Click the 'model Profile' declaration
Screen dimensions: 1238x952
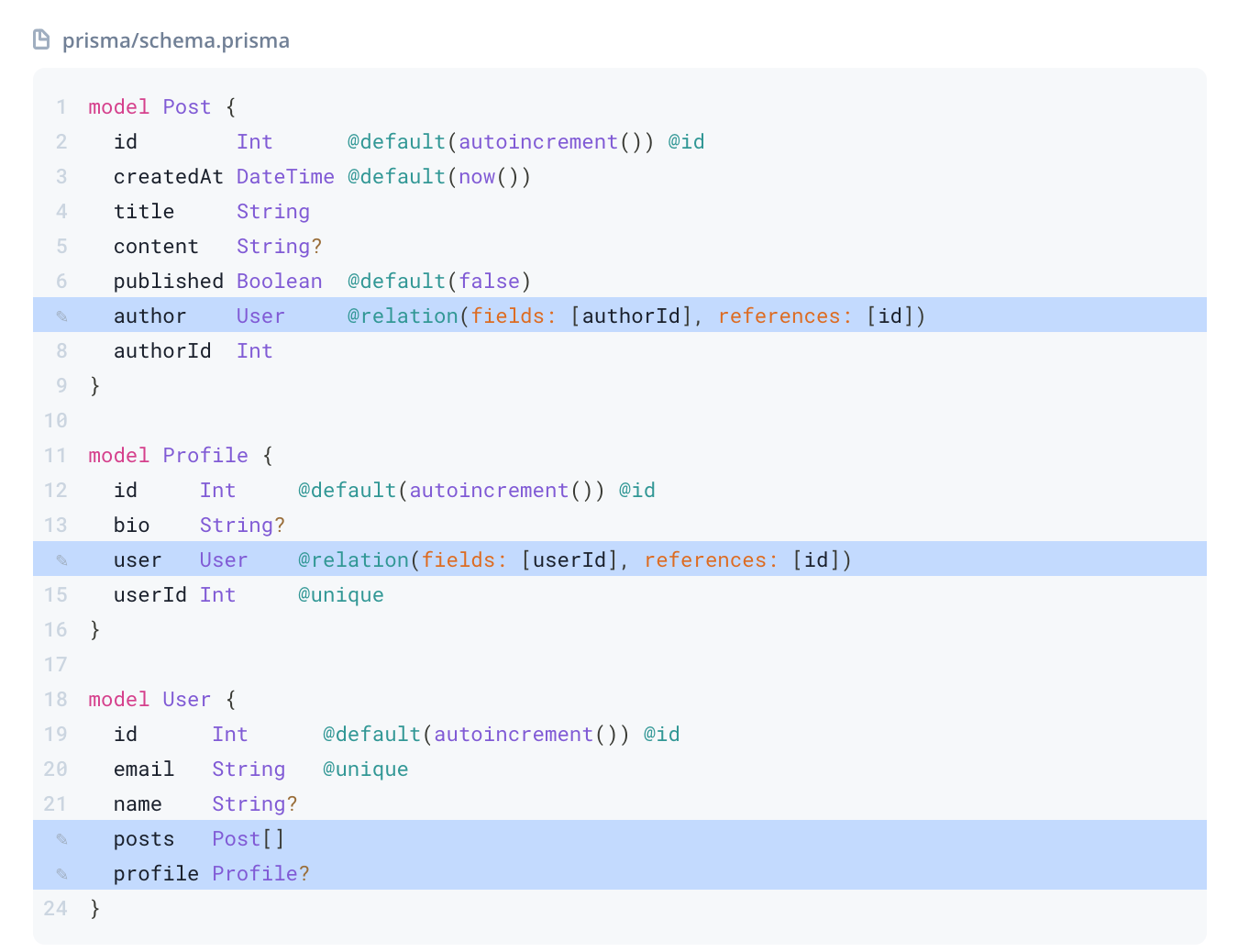168,456
